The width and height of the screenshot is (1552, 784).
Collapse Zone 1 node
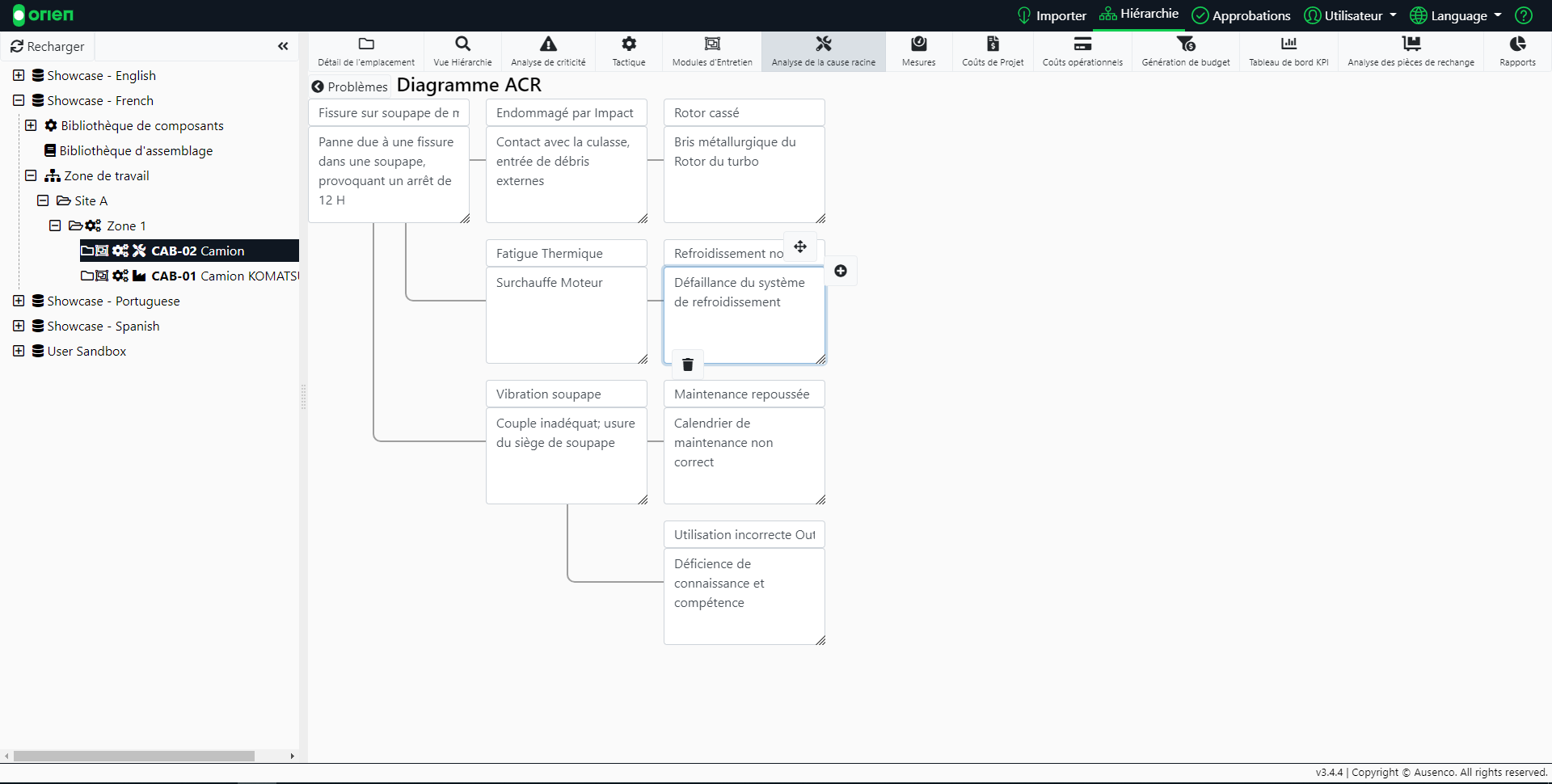(x=55, y=226)
